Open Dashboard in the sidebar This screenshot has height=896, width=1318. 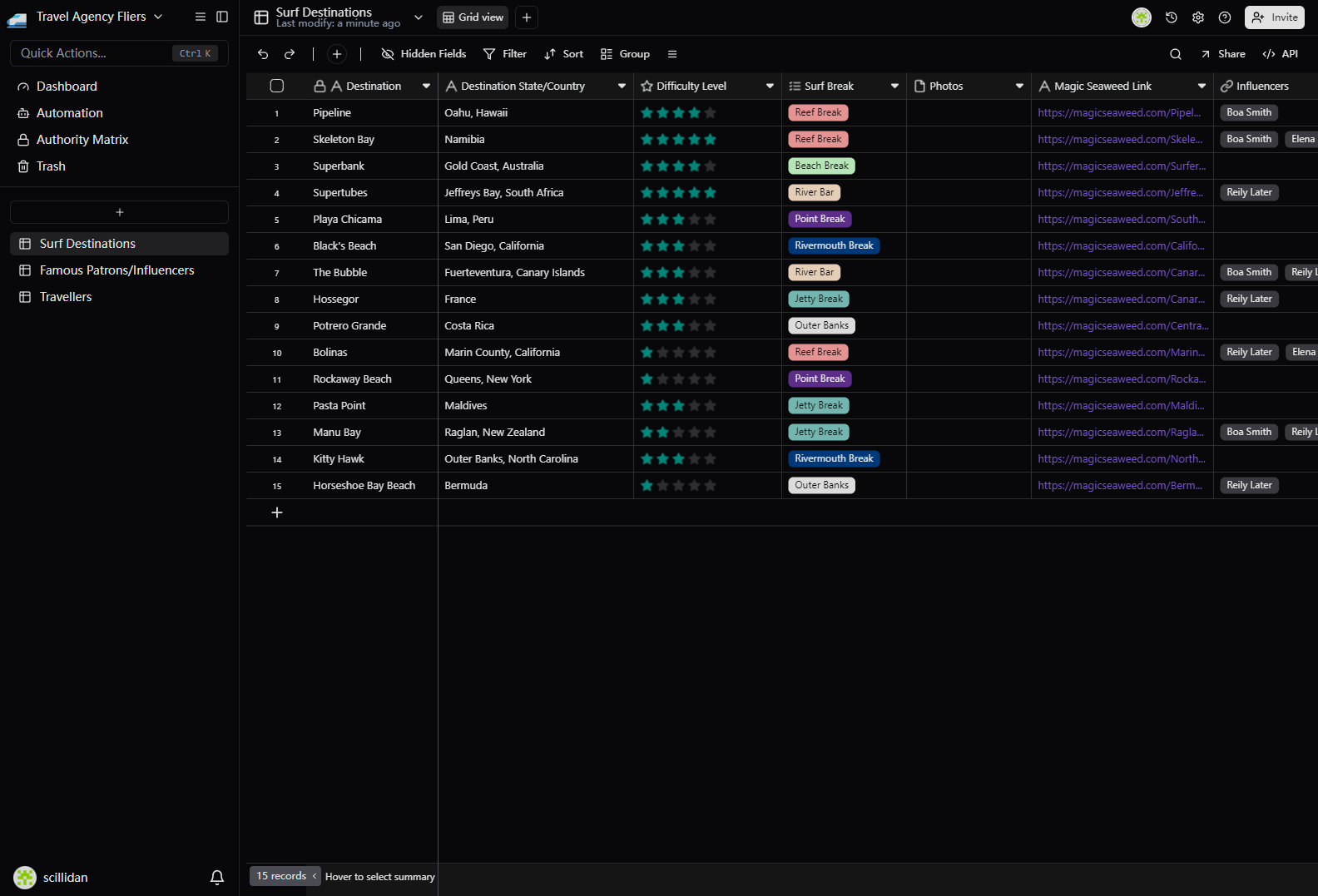click(x=120, y=87)
